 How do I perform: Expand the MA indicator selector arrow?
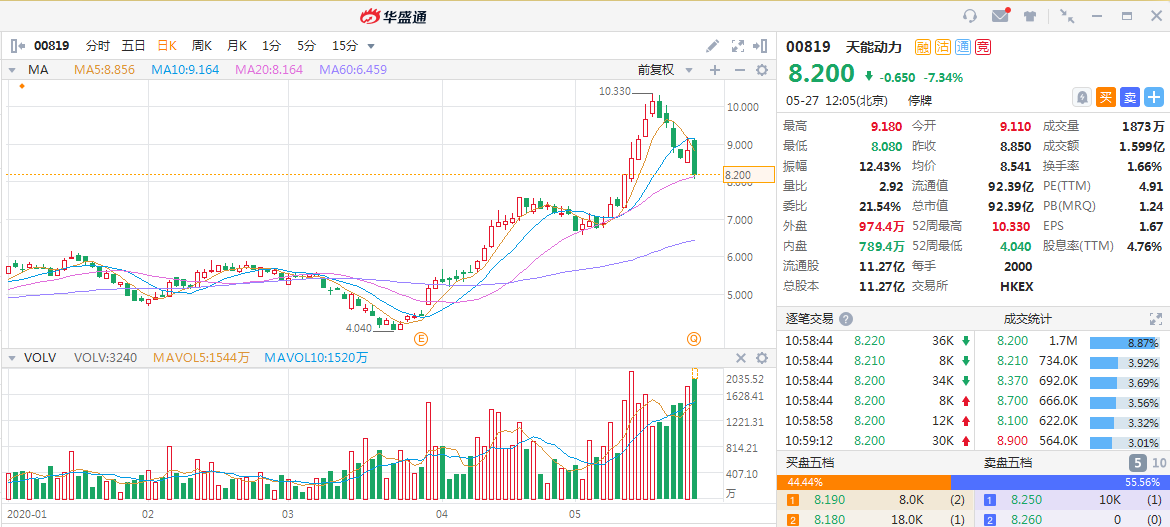click(x=12, y=70)
